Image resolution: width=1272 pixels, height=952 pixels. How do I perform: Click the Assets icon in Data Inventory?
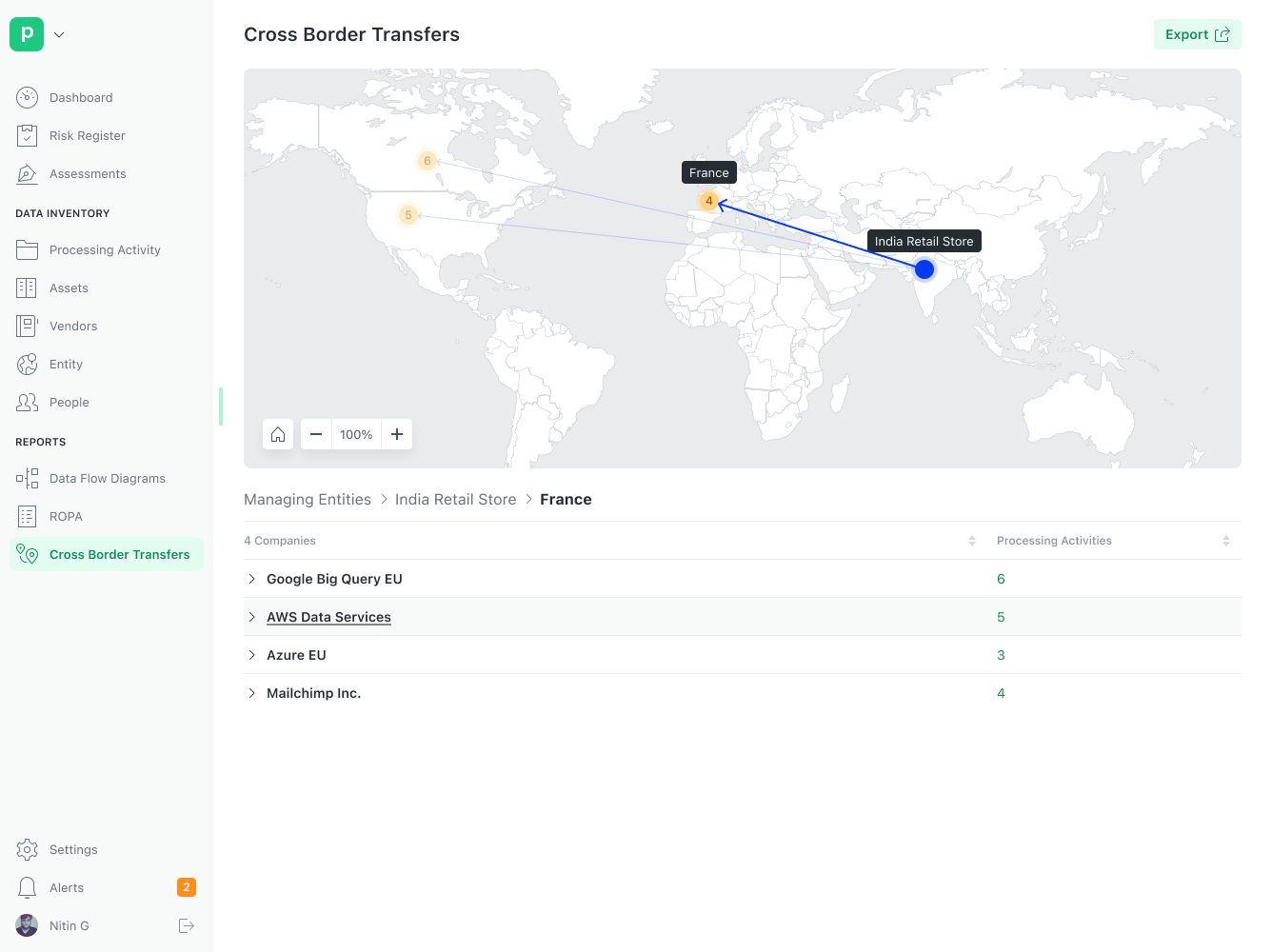pyautogui.click(x=27, y=288)
